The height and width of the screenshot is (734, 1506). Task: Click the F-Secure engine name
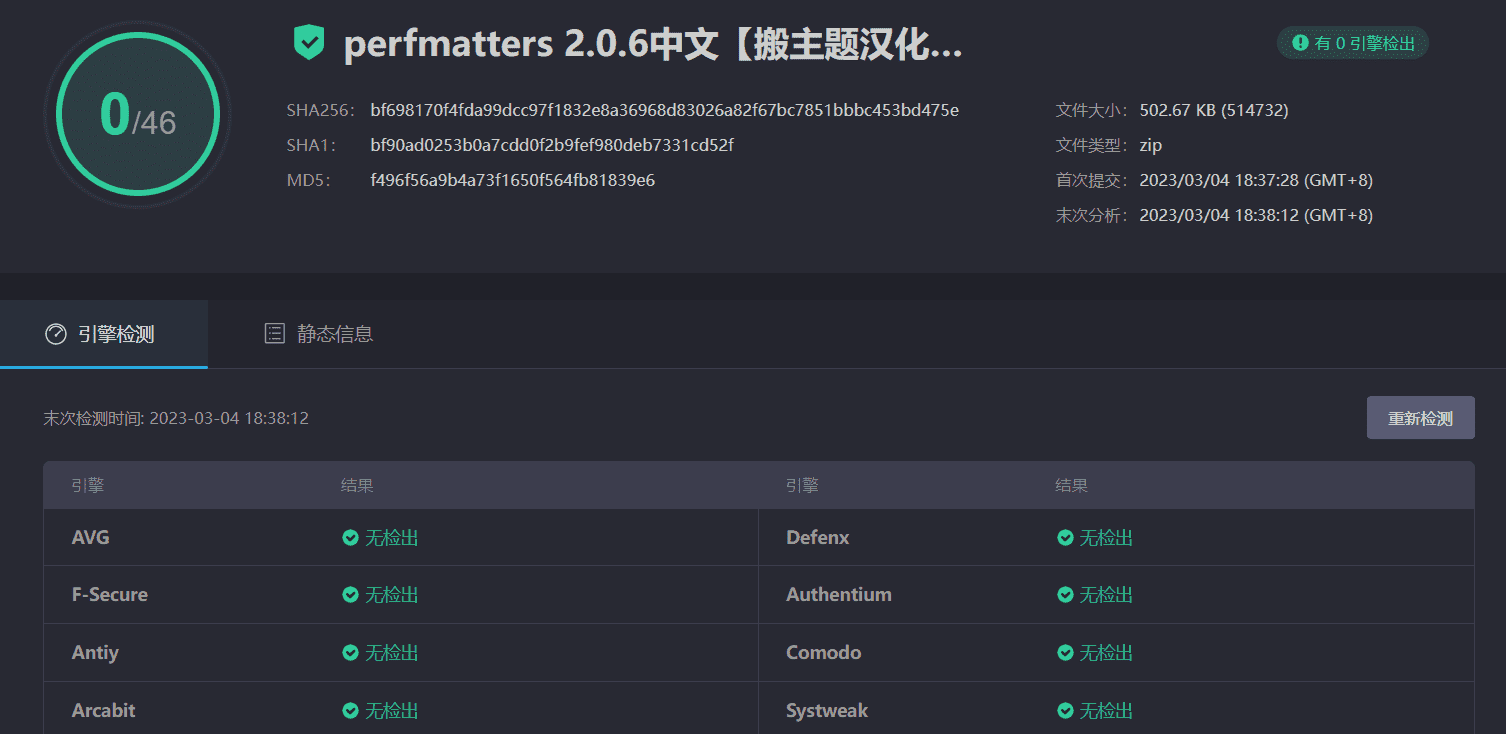110,595
